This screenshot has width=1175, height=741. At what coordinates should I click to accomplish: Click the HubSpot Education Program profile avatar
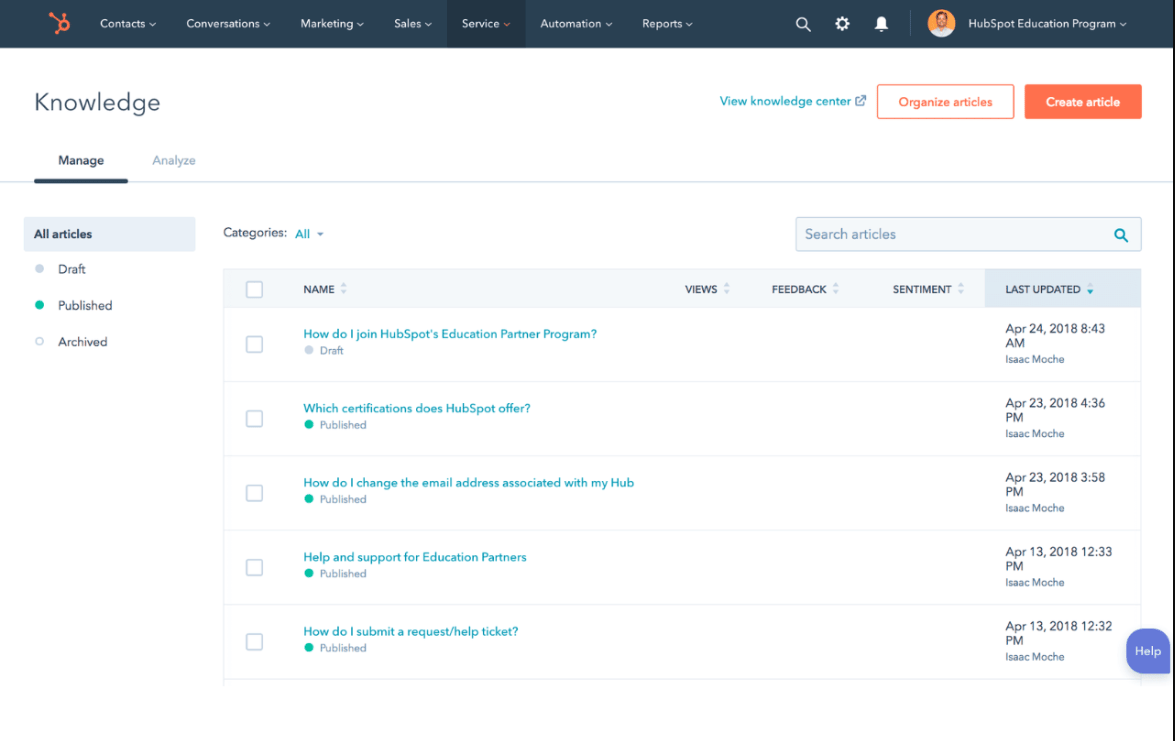(940, 23)
